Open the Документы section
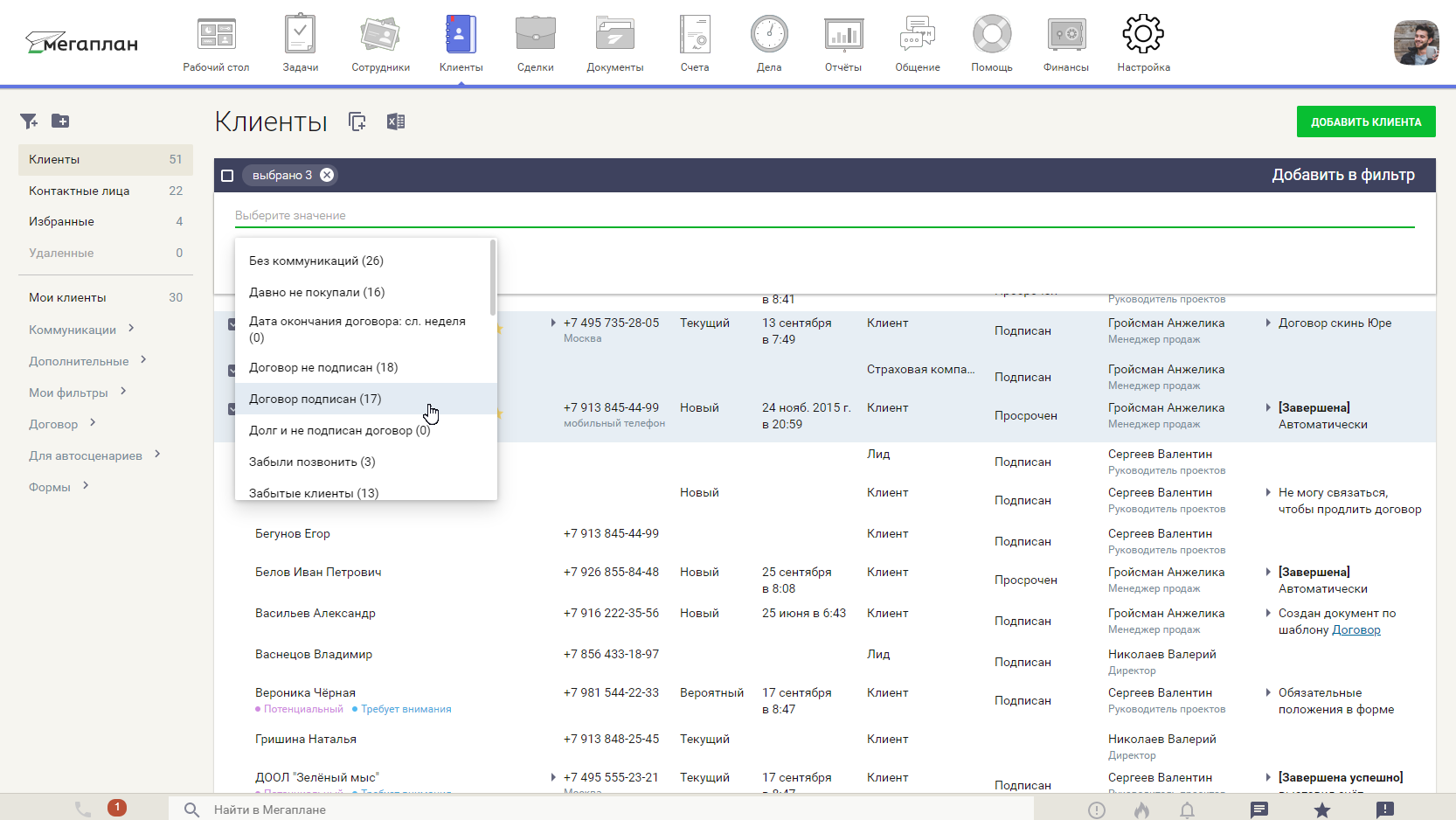 pos(615,44)
